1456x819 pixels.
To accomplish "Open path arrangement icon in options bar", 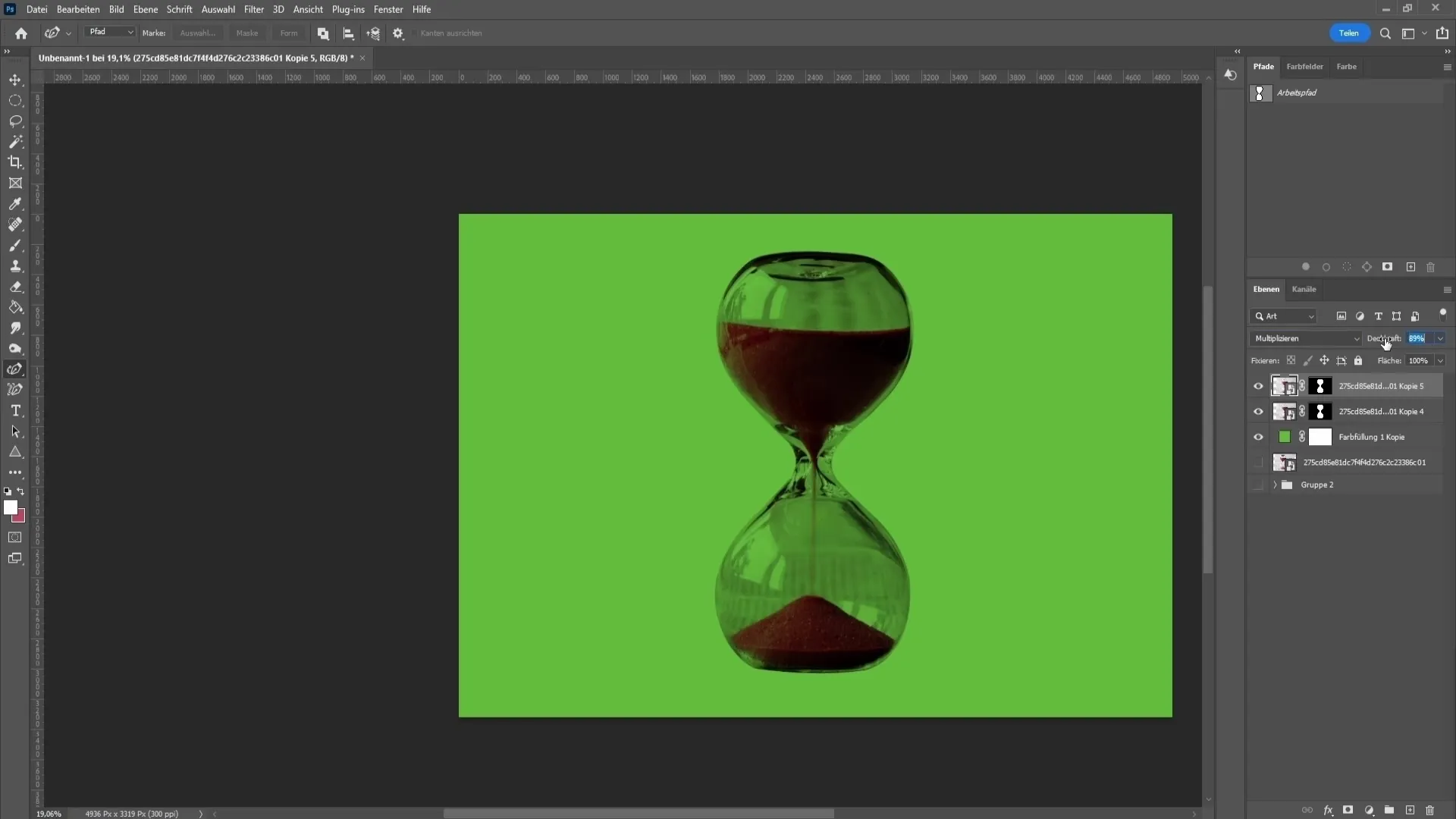I will pyautogui.click(x=373, y=33).
